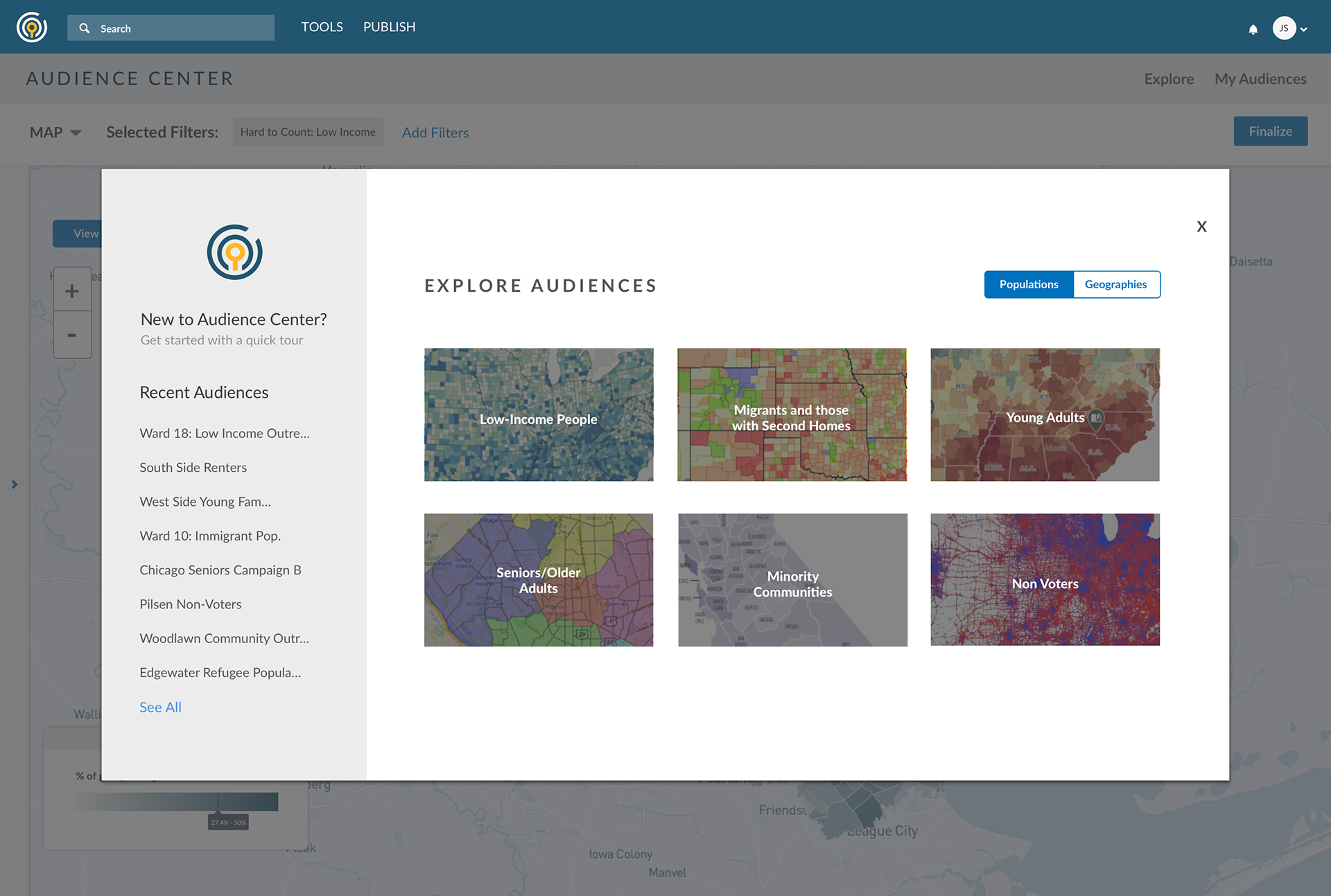This screenshot has width=1331, height=896.
Task: Click the Add Filters link
Action: click(435, 132)
